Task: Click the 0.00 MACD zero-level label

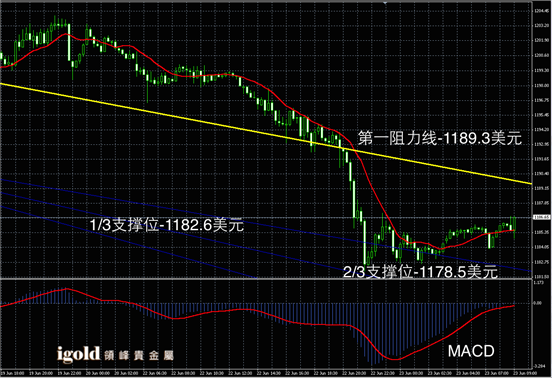Action: pos(538,303)
